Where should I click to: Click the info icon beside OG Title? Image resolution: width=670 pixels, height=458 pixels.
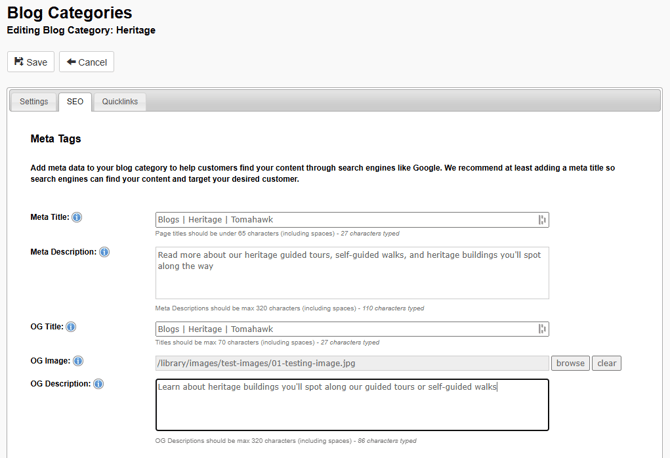click(x=71, y=327)
